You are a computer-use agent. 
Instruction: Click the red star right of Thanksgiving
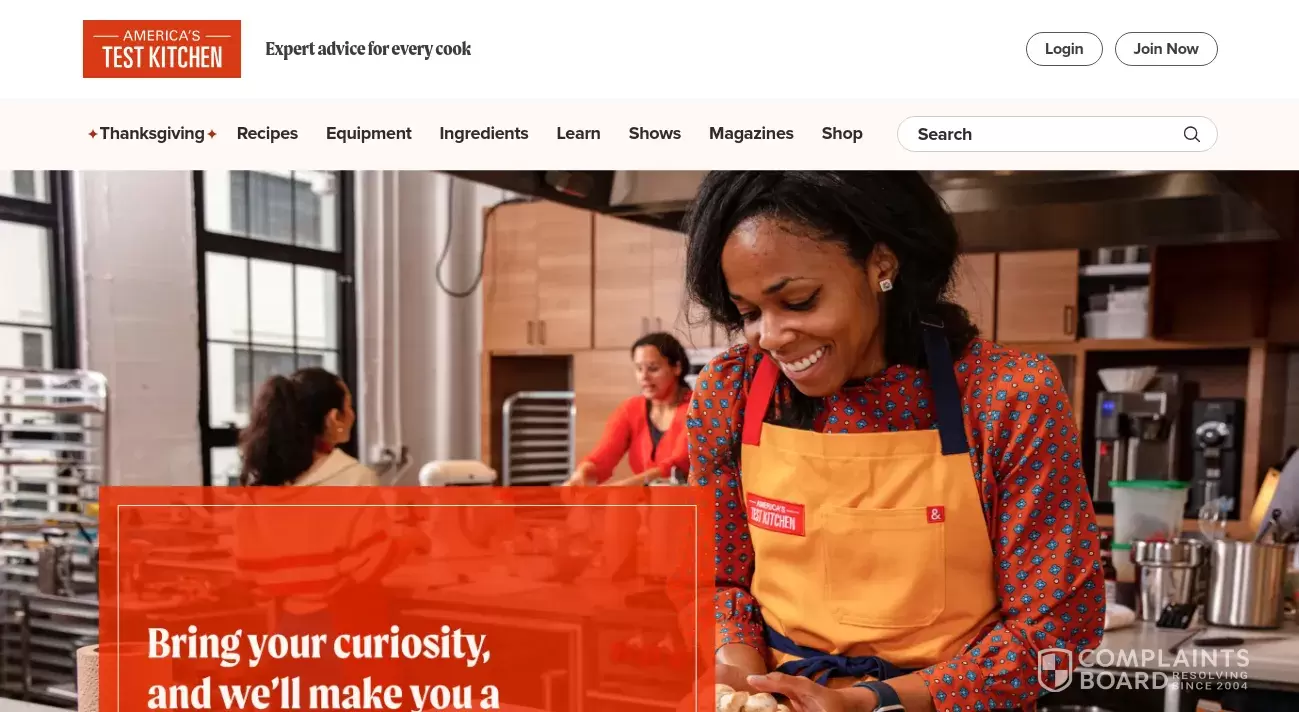[212, 134]
